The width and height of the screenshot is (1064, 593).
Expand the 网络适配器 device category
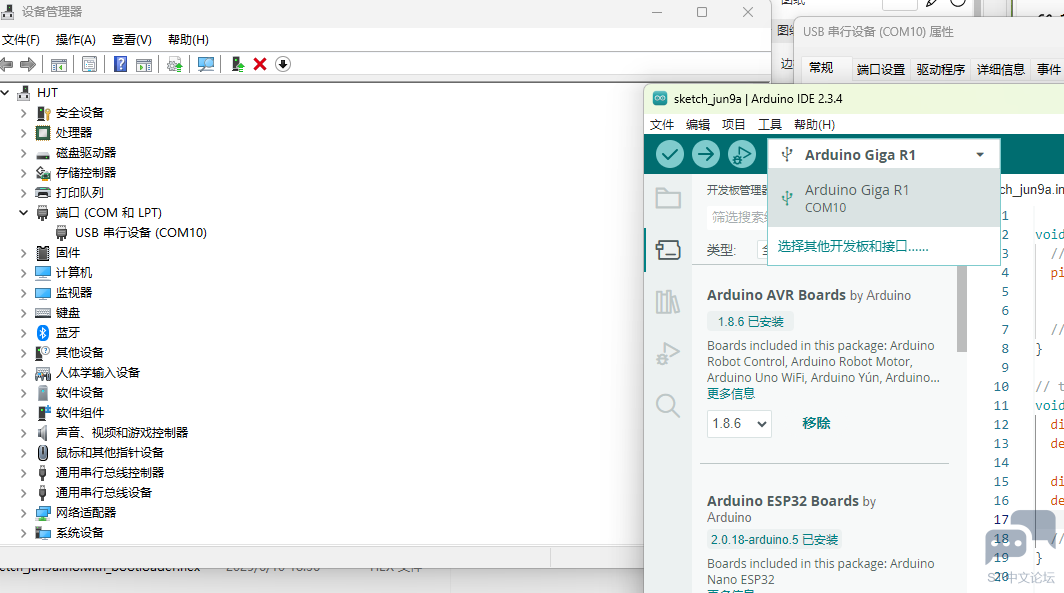(24, 513)
